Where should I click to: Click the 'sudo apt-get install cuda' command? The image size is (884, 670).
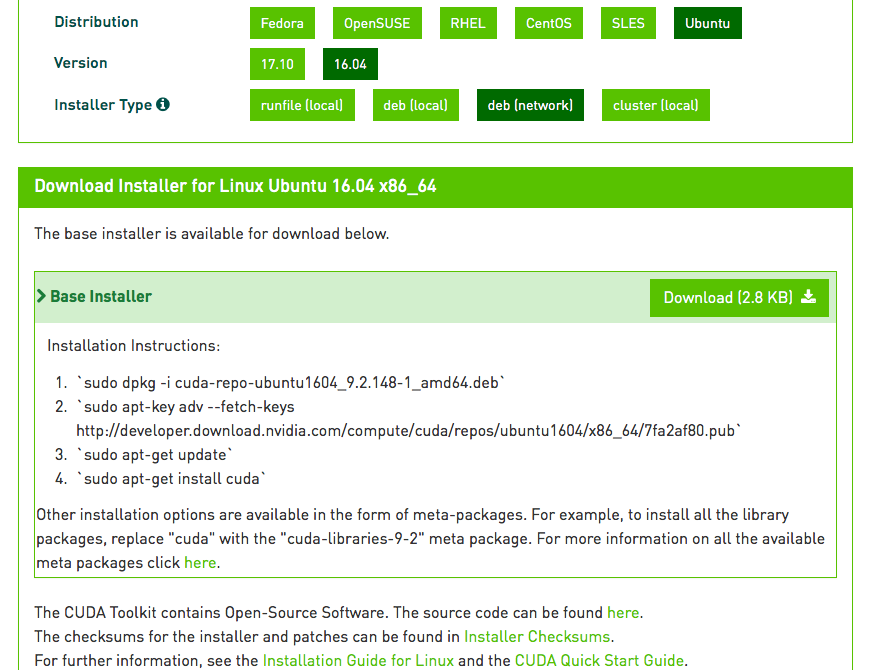(x=171, y=479)
